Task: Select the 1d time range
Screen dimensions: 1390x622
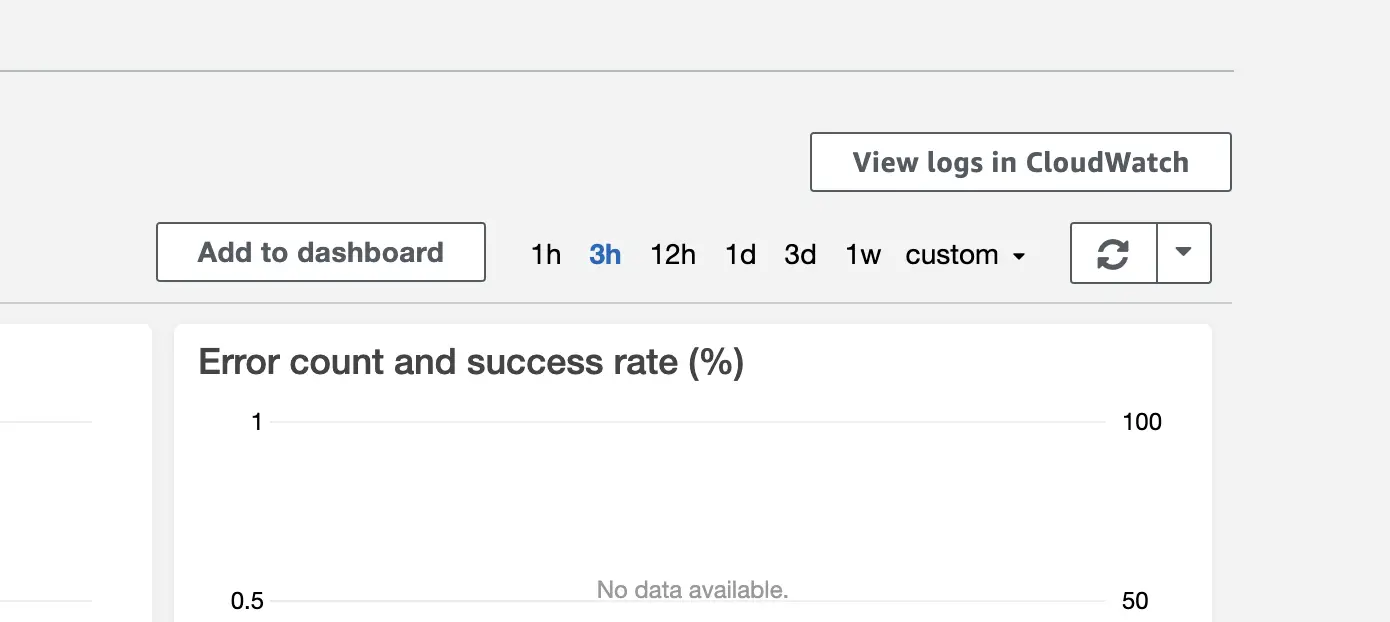Action: (x=740, y=254)
